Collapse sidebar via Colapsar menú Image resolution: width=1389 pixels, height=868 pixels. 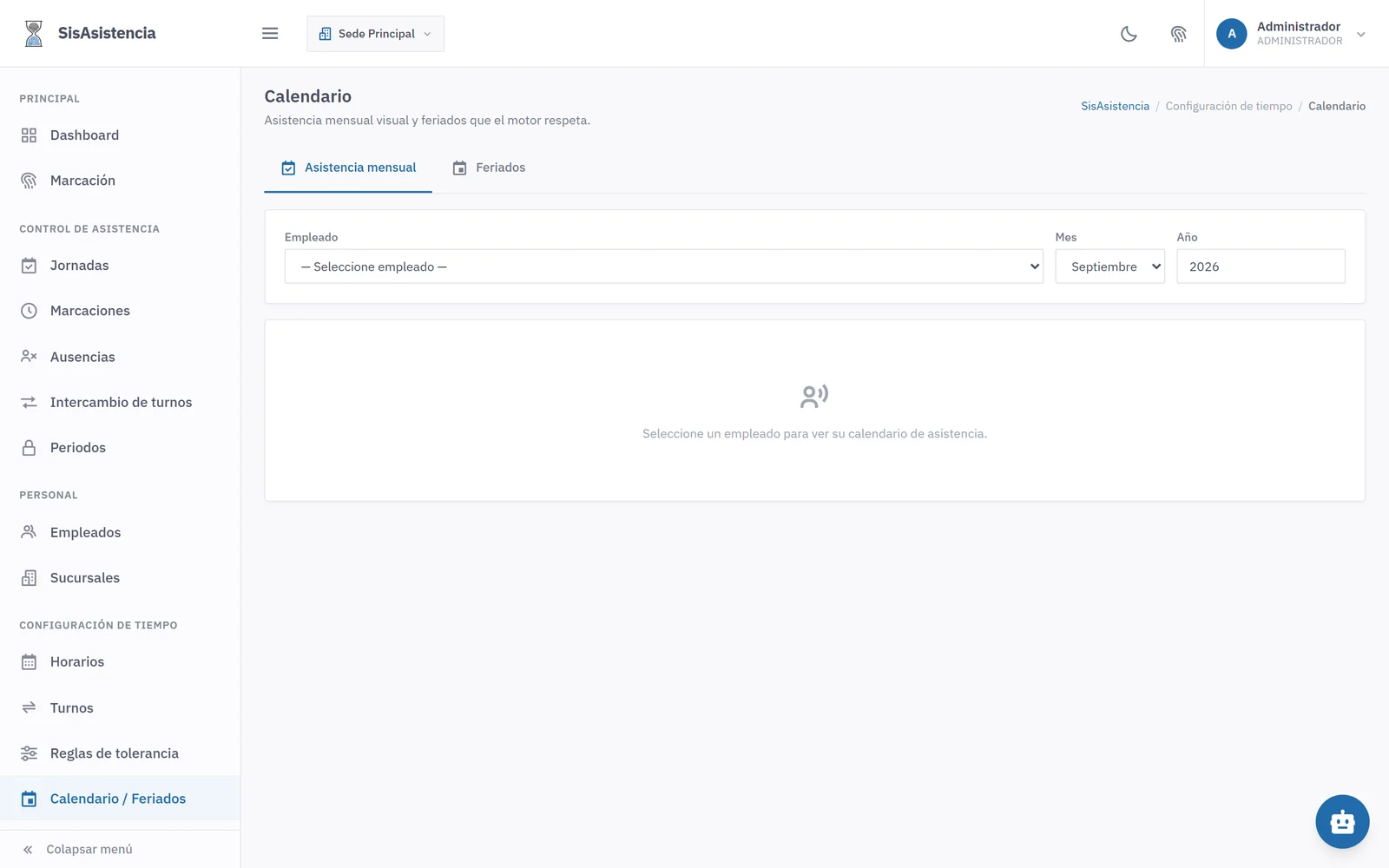click(x=120, y=850)
